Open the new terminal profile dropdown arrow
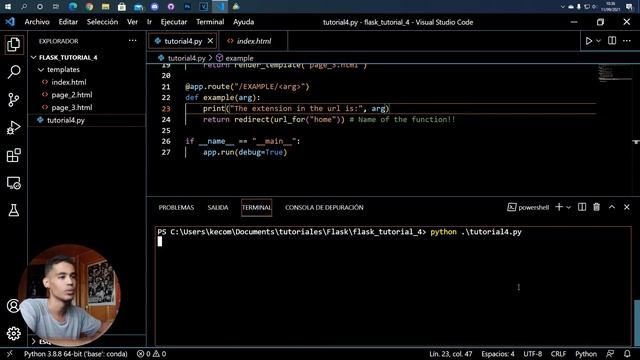The image size is (640, 360). coord(569,207)
